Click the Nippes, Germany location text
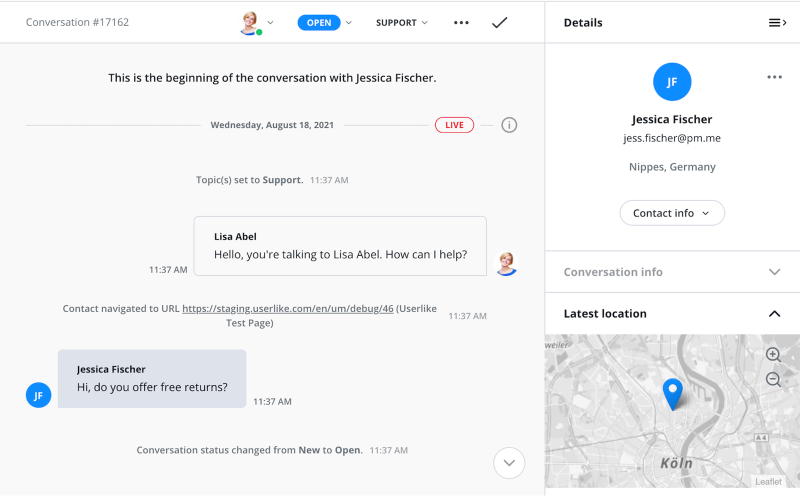This screenshot has width=800, height=496. pyautogui.click(x=672, y=167)
